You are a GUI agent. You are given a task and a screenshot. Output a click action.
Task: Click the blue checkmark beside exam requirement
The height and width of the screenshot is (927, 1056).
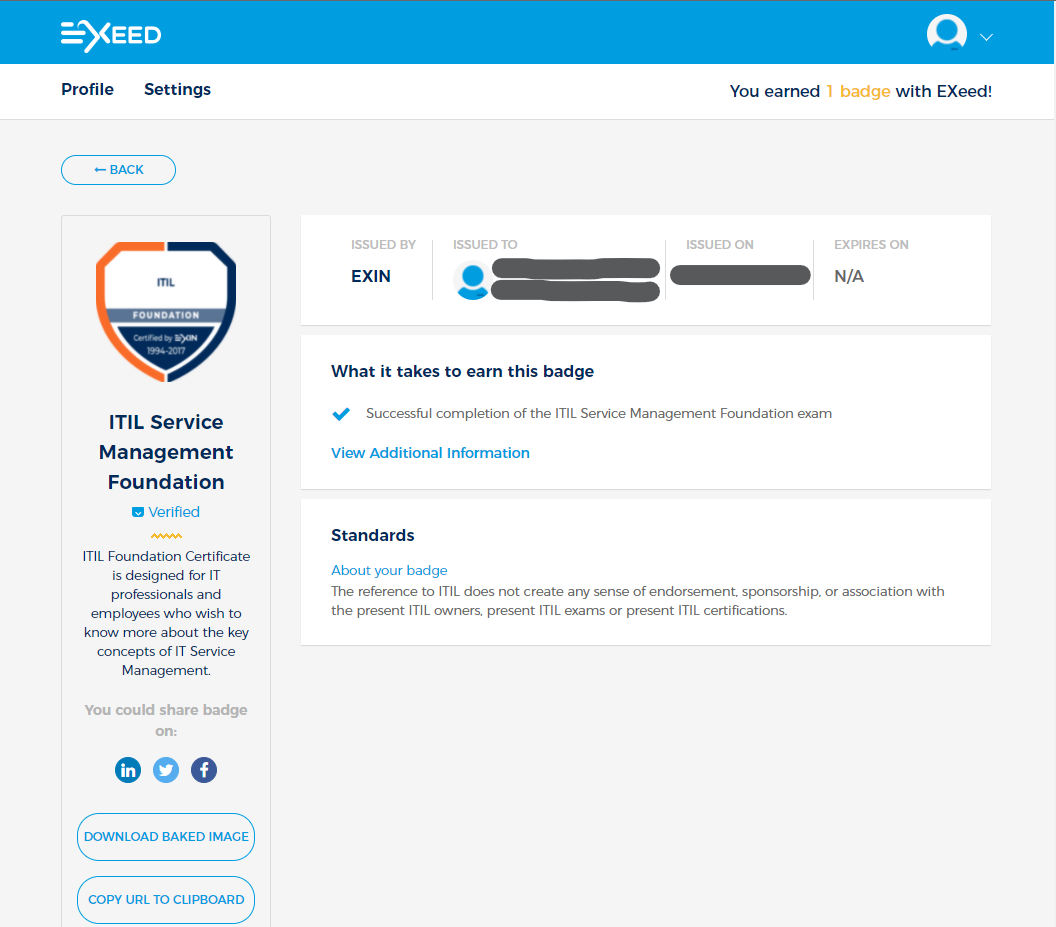[x=341, y=414]
